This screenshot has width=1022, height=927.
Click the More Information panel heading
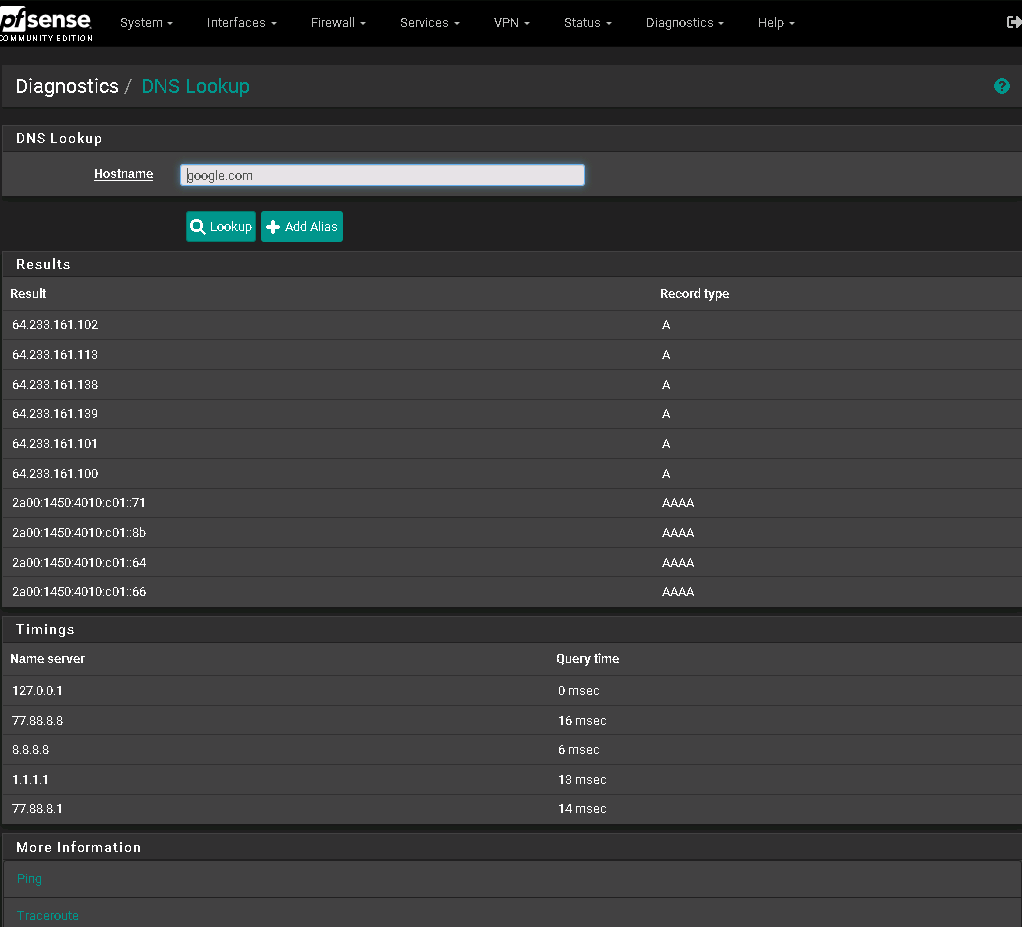click(78, 847)
